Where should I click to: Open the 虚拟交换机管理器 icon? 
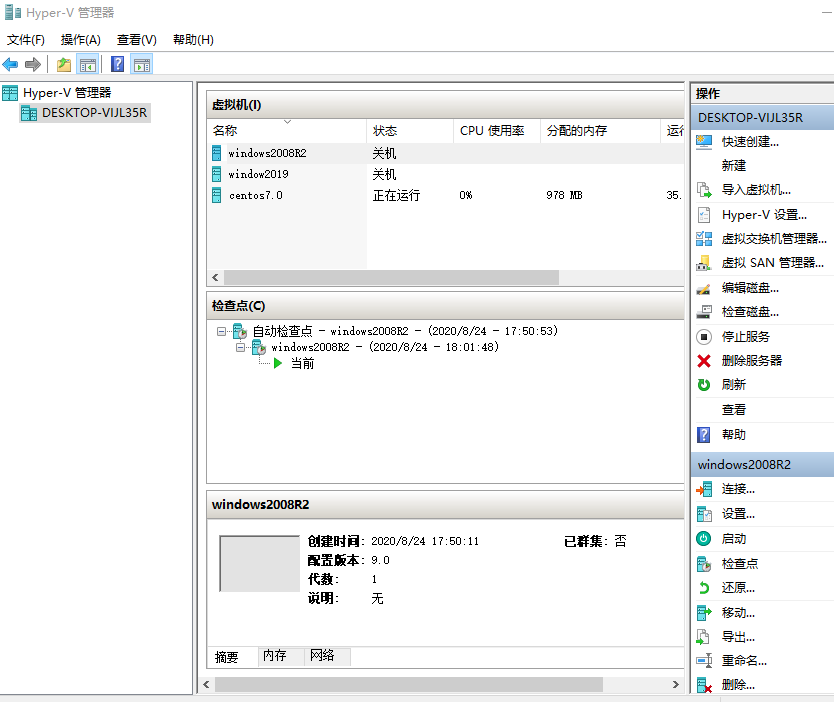point(704,239)
